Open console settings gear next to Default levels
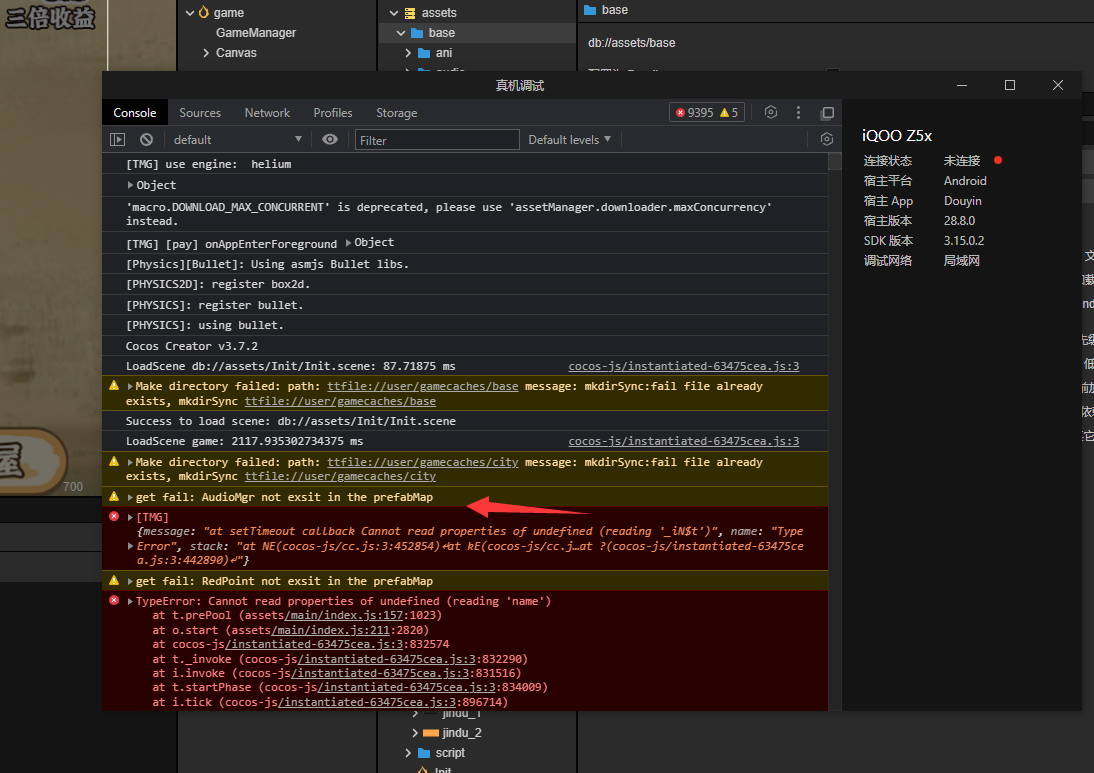 (x=827, y=140)
